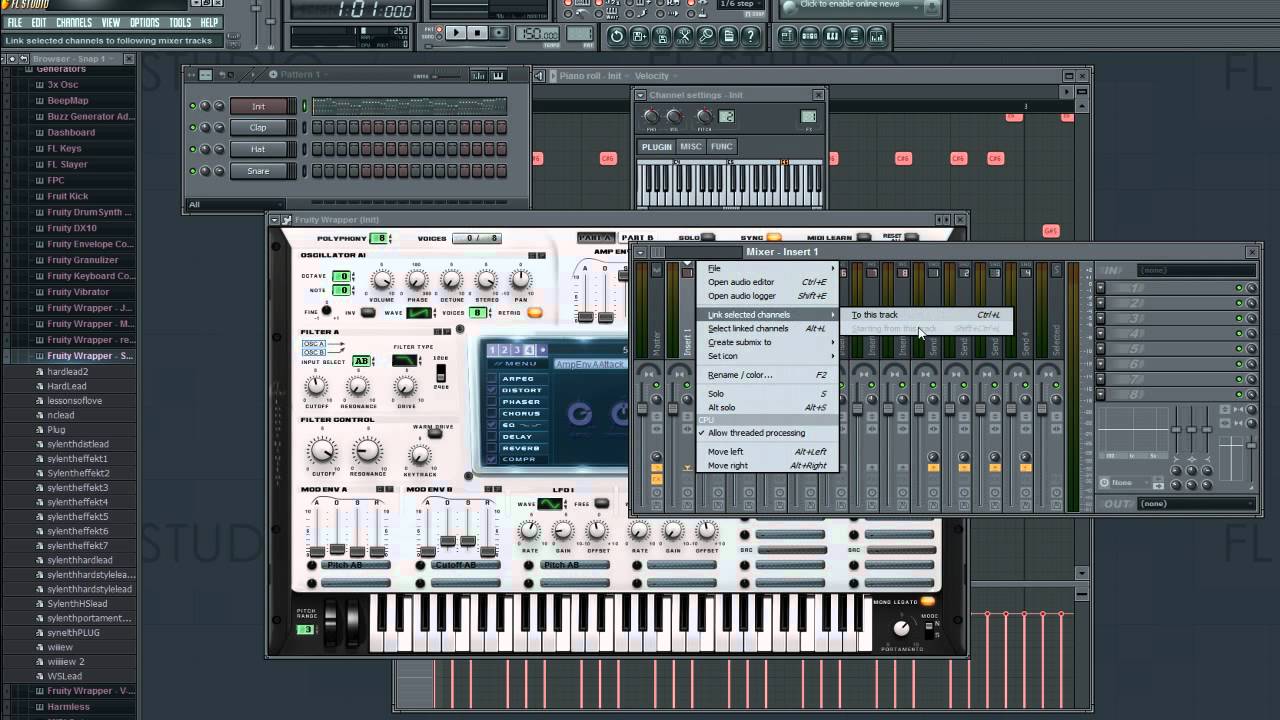Open the EDIT menu

coord(39,22)
